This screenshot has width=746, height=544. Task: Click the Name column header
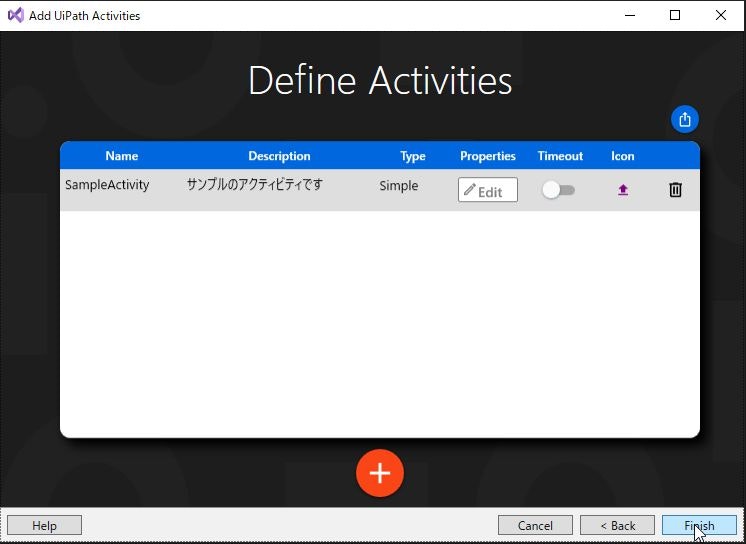pyautogui.click(x=122, y=156)
